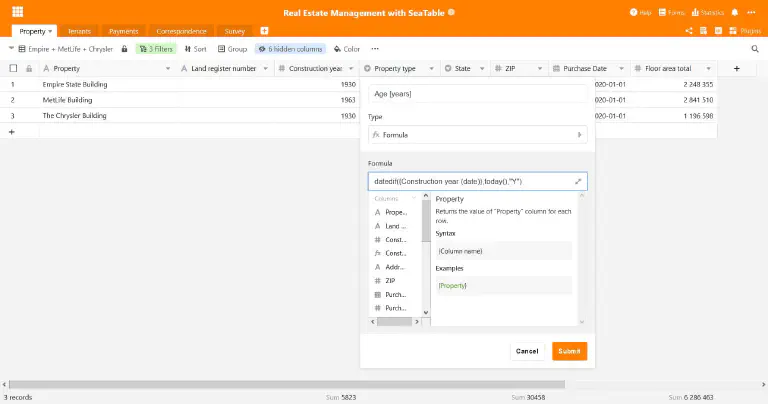Search records with magnifier icon
This screenshot has width=768, height=404.
point(755,49)
